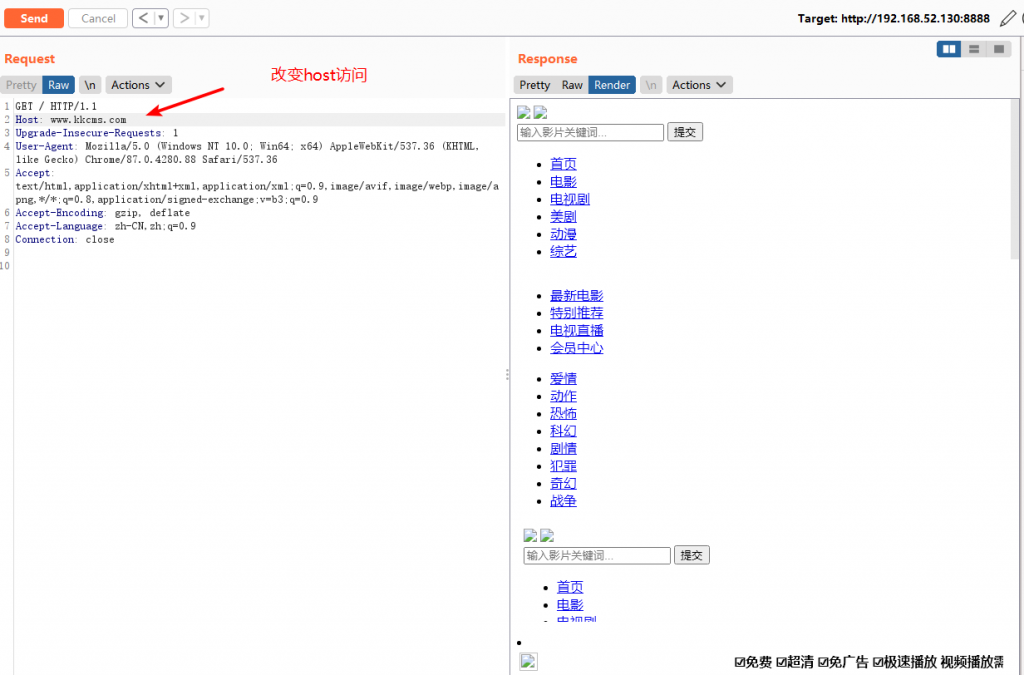The width and height of the screenshot is (1024, 675).
Task: Open the 战争 genre link
Action: [x=563, y=501]
